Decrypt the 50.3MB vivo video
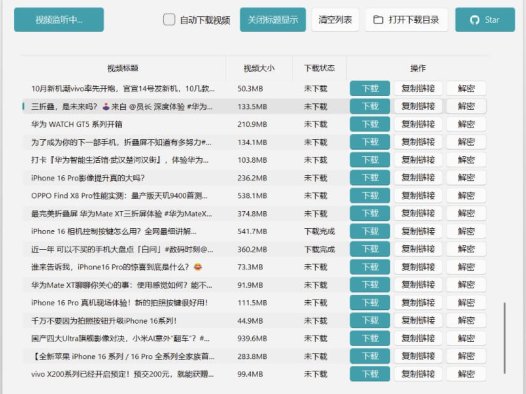The image size is (526, 394). pos(466,89)
